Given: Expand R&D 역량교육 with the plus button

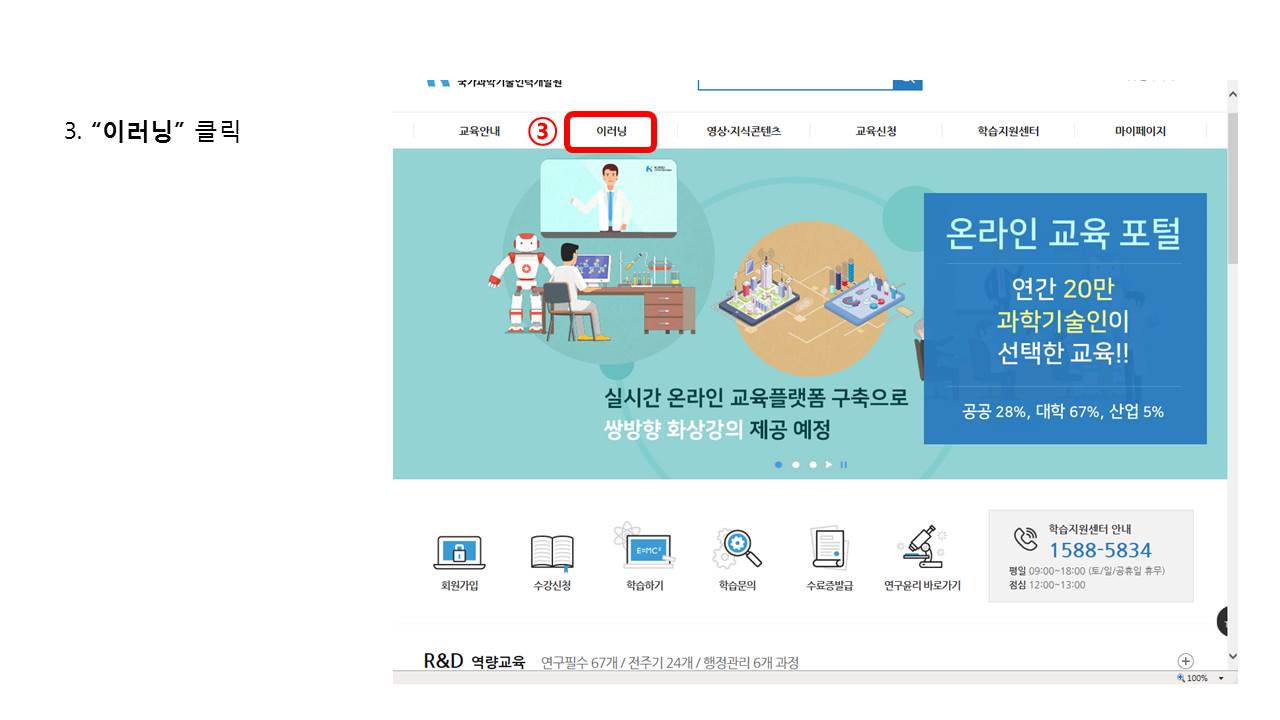Looking at the screenshot, I should 1186,661.
